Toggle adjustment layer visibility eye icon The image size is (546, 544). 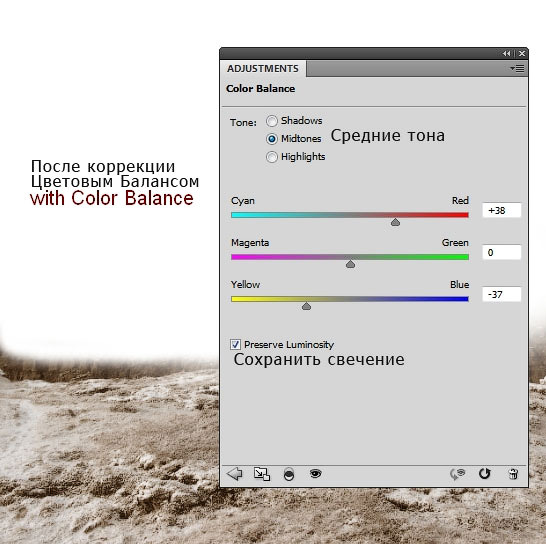pyautogui.click(x=315, y=474)
